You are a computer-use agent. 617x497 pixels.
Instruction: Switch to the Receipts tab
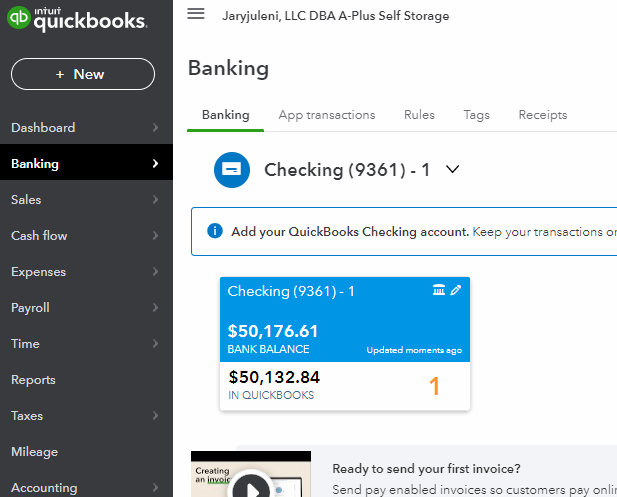(x=543, y=115)
